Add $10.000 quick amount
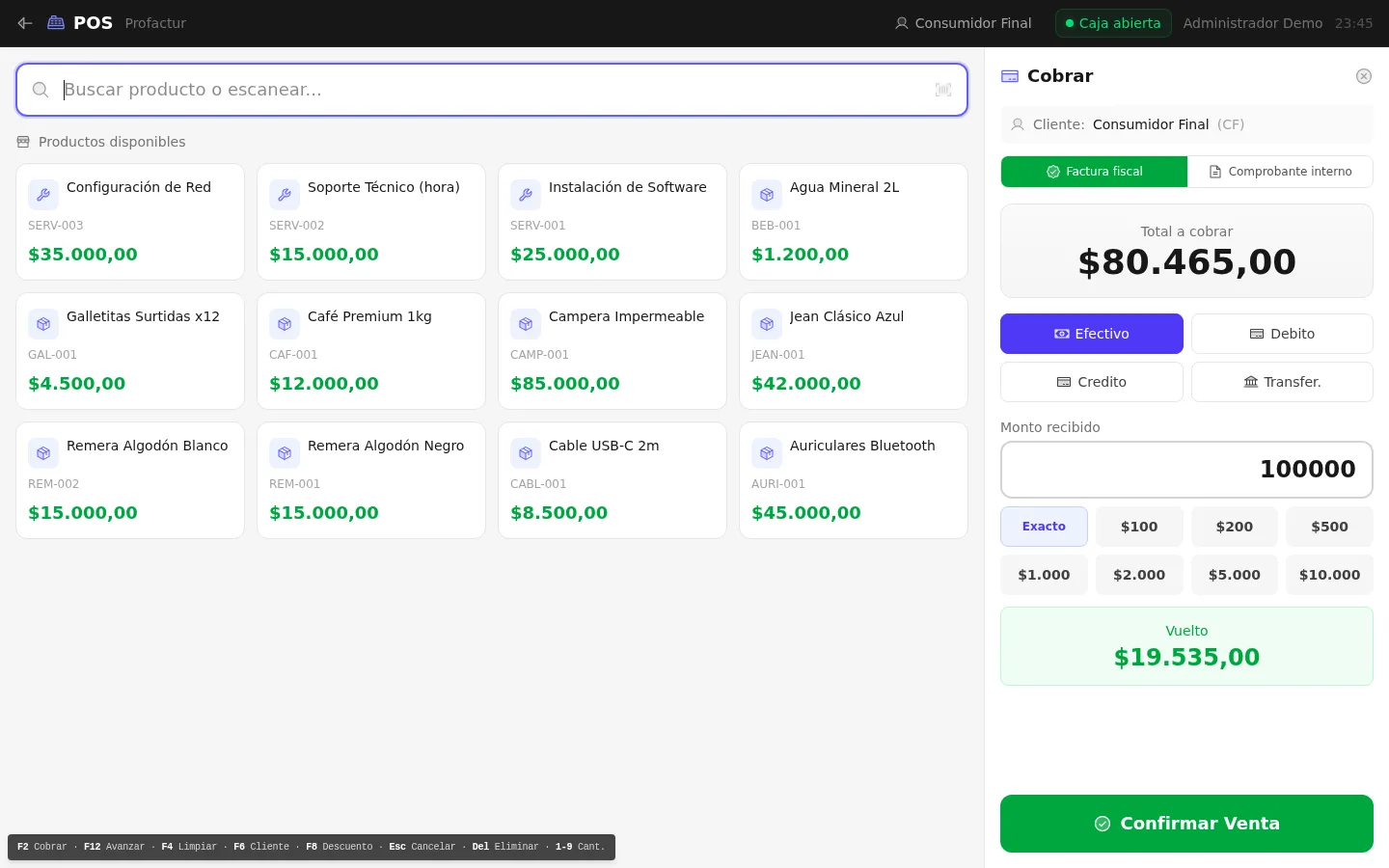Image resolution: width=1389 pixels, height=868 pixels. pyautogui.click(x=1329, y=575)
